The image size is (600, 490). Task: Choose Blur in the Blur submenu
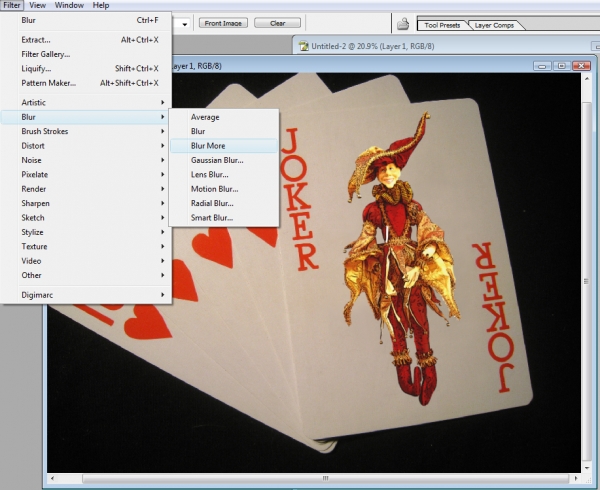(x=224, y=131)
